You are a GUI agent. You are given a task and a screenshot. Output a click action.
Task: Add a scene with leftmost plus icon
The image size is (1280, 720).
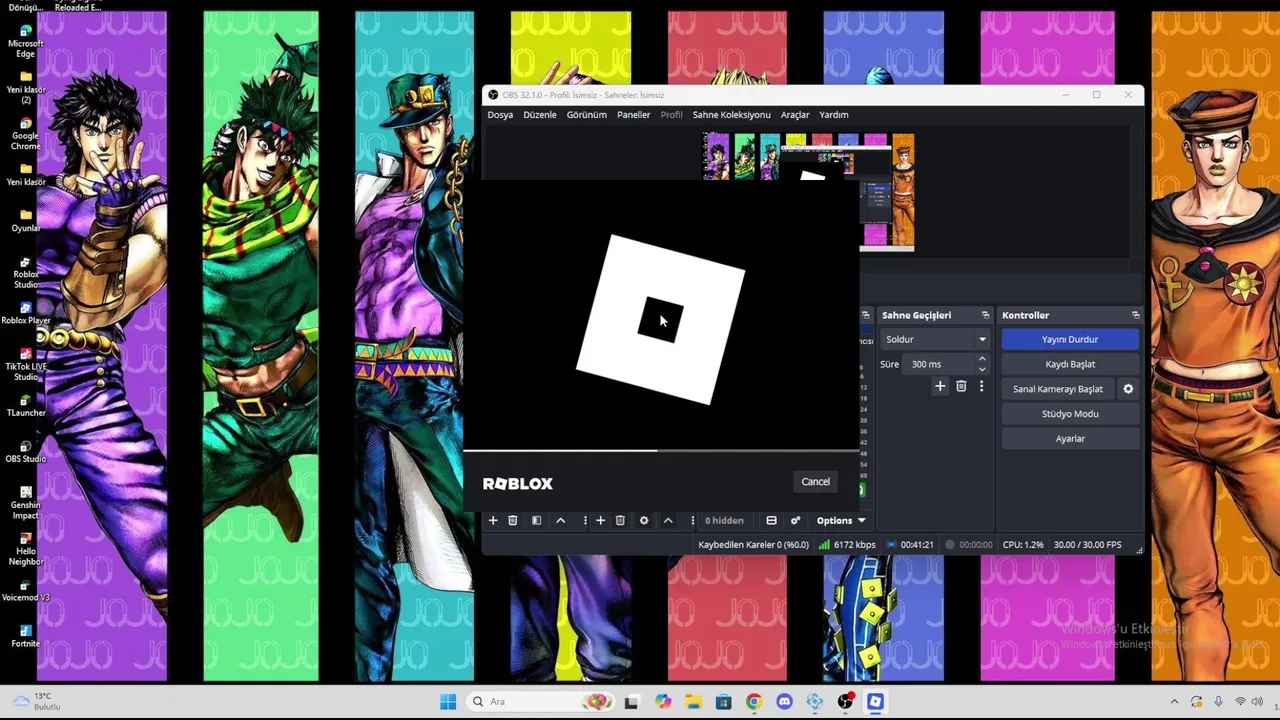(493, 520)
